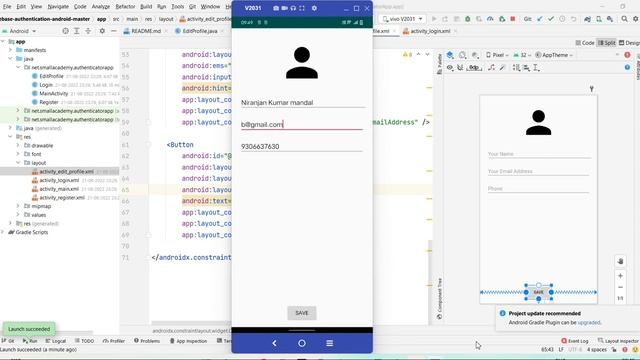Click the pan hand tool in design view
Viewport: 640px width, 360px height.
(620, 261)
